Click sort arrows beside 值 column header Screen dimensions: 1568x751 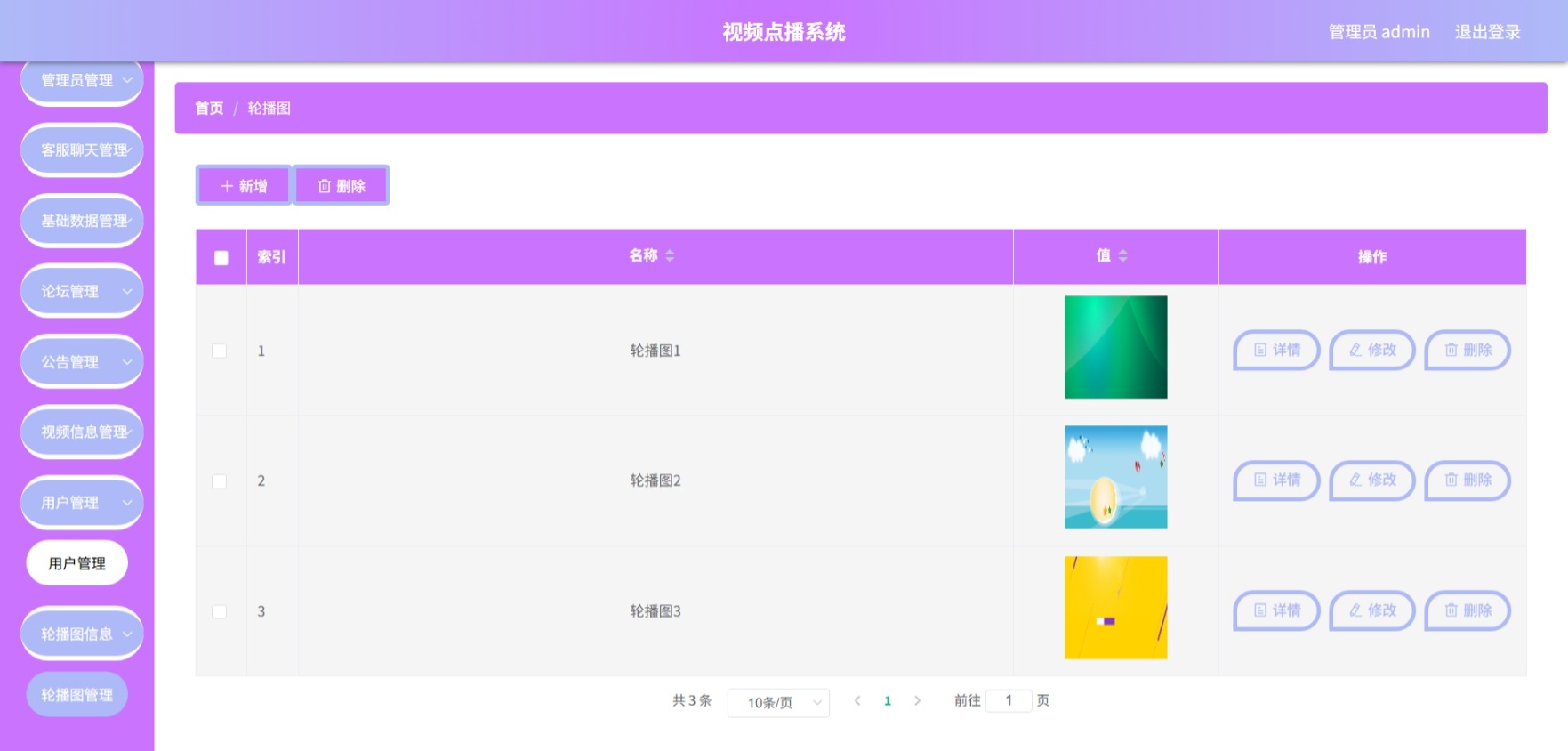pyautogui.click(x=1123, y=256)
